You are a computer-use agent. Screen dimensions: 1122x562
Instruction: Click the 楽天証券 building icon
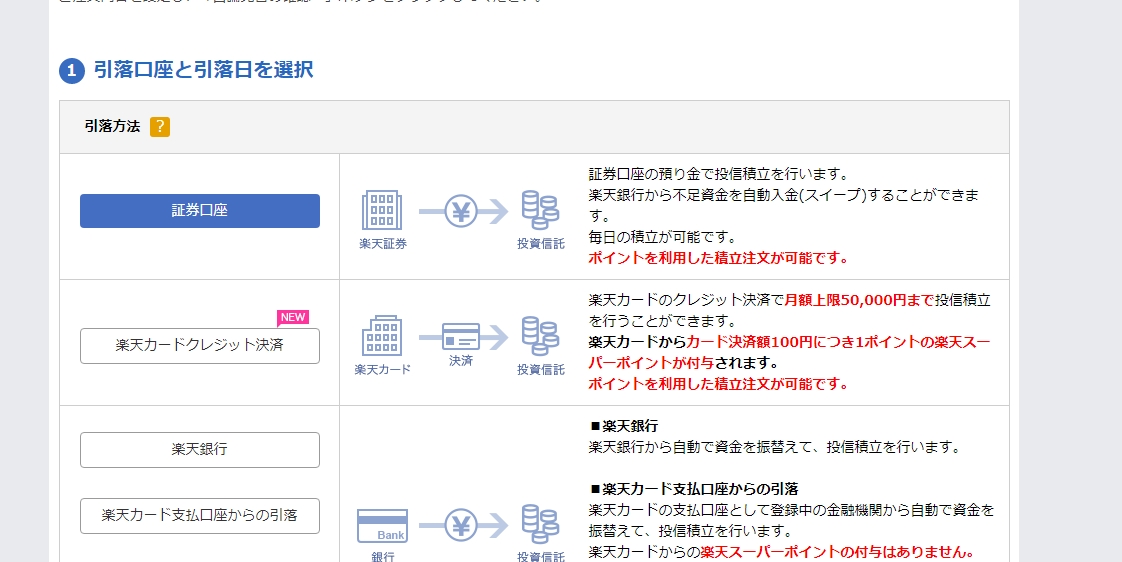pyautogui.click(x=382, y=210)
